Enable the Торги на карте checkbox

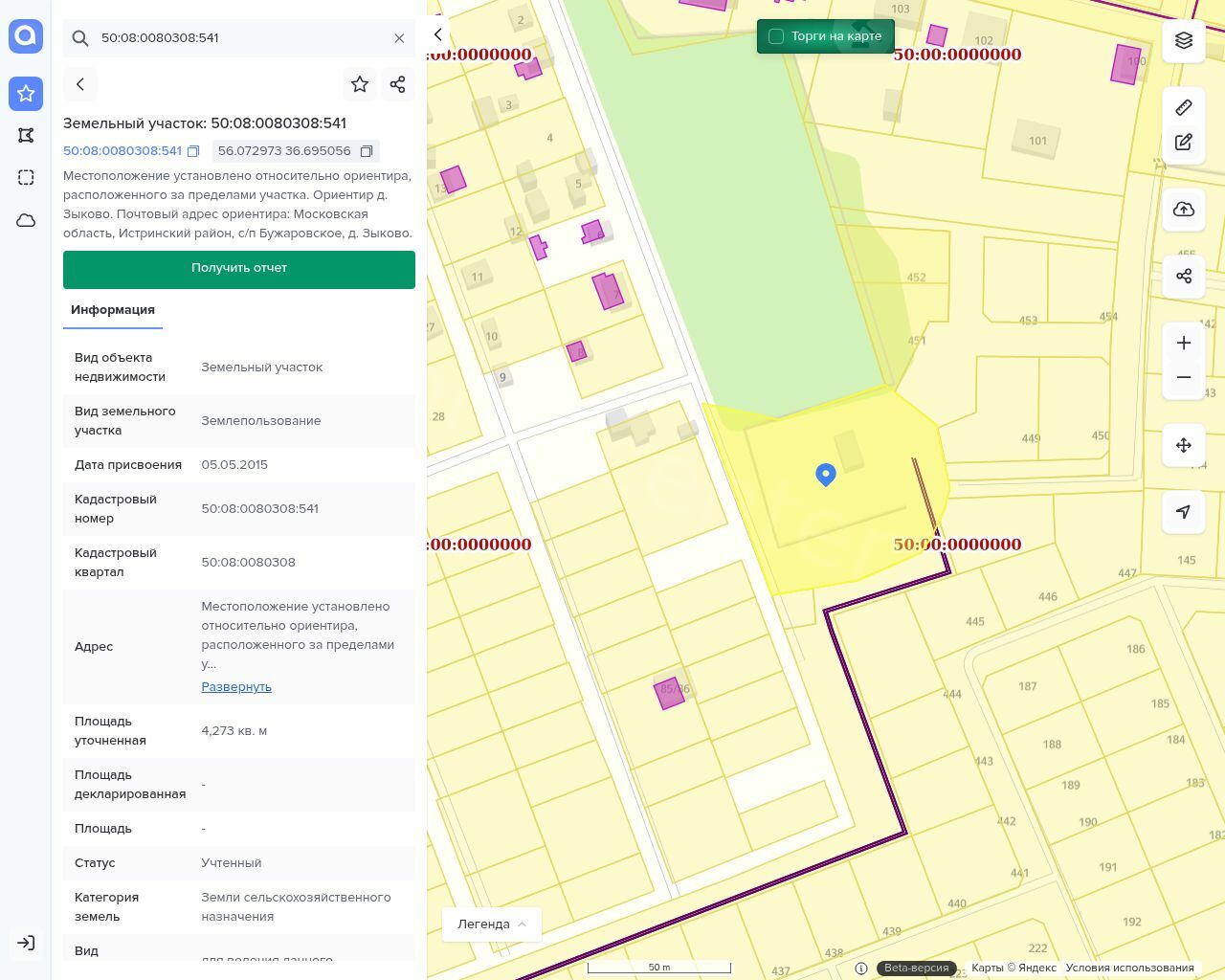(776, 36)
